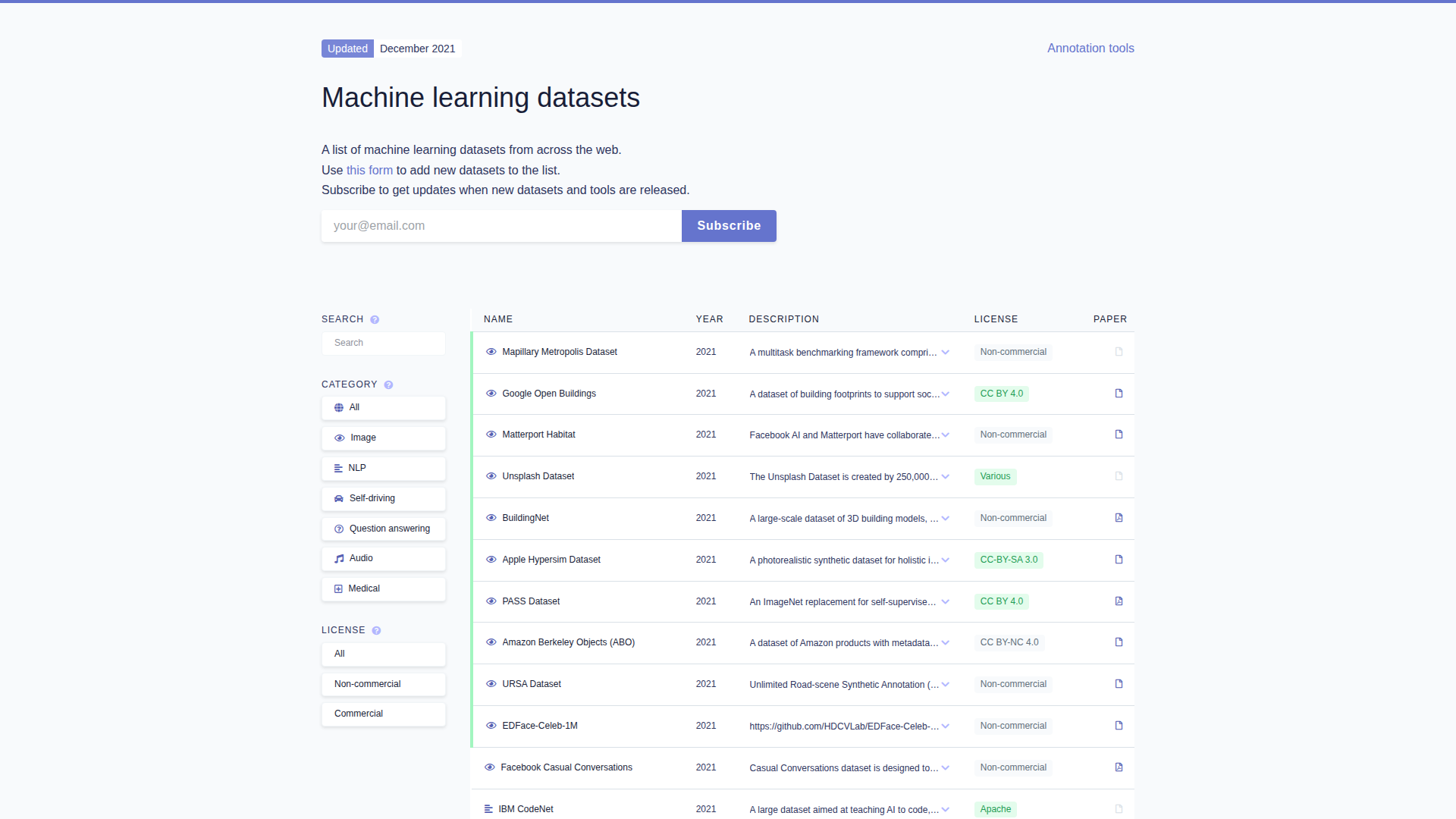This screenshot has width=1456, height=819.
Task: Click the Search help question icon
Action: click(375, 320)
